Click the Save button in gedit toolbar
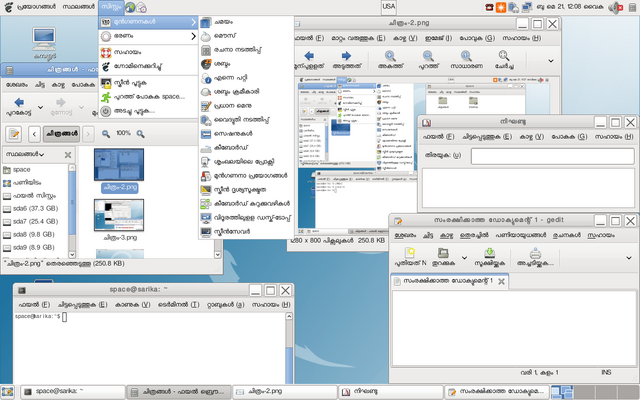Viewport: 640px width, 400px height. click(x=489, y=258)
